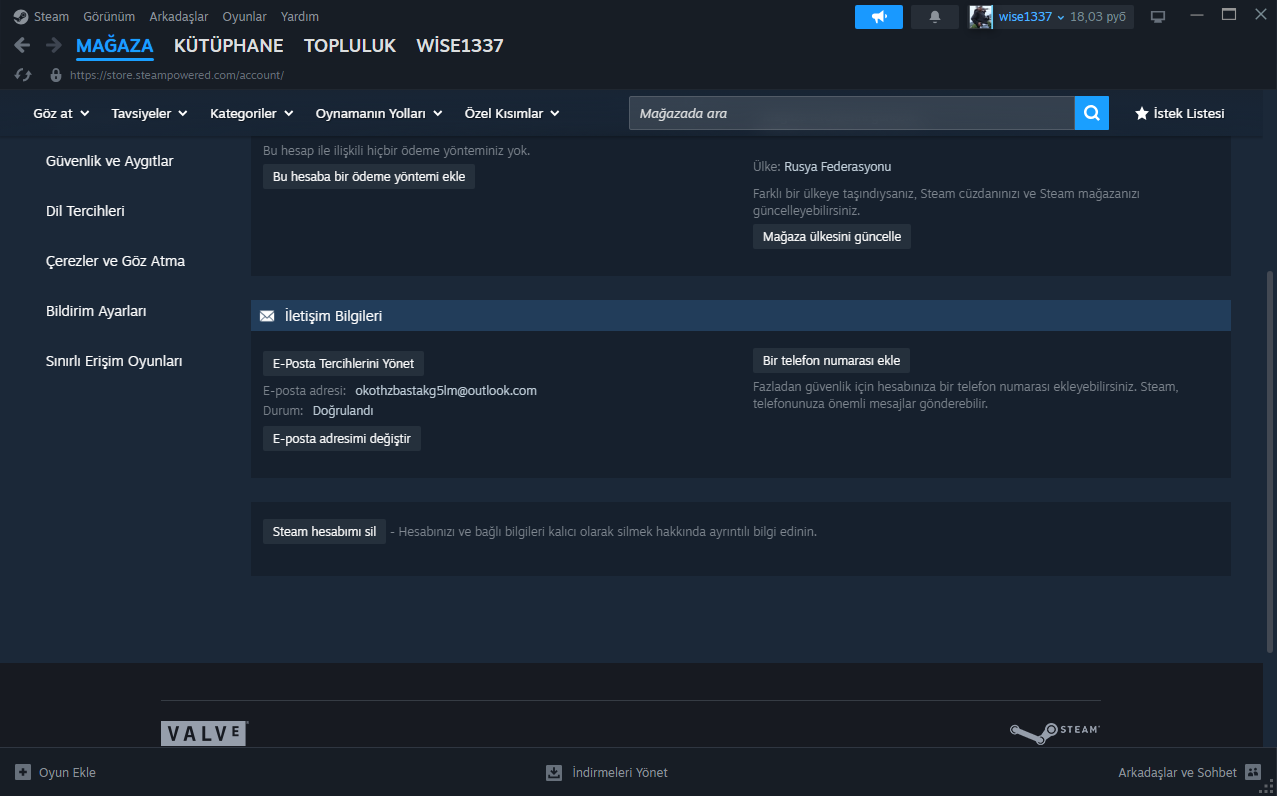Click the friends chat icon at bottom right
The image size is (1277, 796).
[x=1254, y=772]
